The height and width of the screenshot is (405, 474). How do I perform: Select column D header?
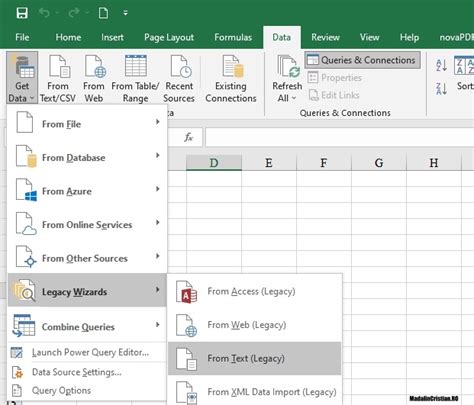click(214, 163)
